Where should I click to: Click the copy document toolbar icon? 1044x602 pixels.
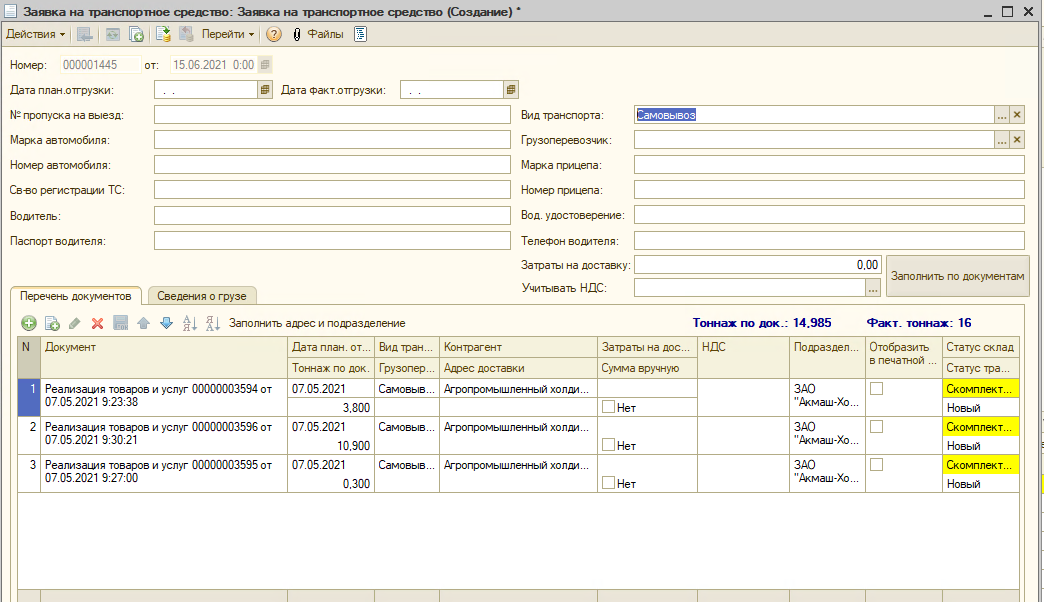tap(136, 35)
